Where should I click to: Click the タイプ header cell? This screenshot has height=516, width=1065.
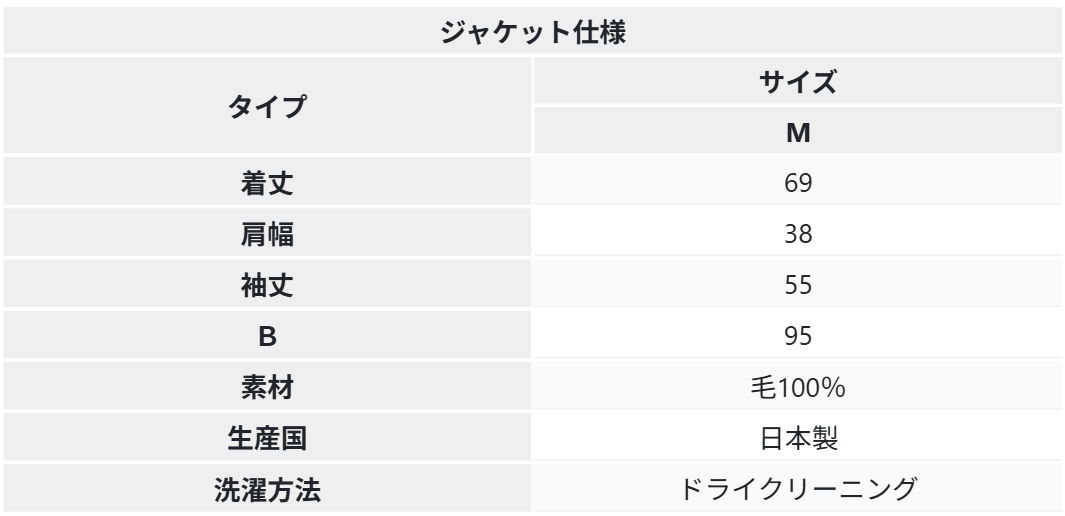click(x=266, y=107)
